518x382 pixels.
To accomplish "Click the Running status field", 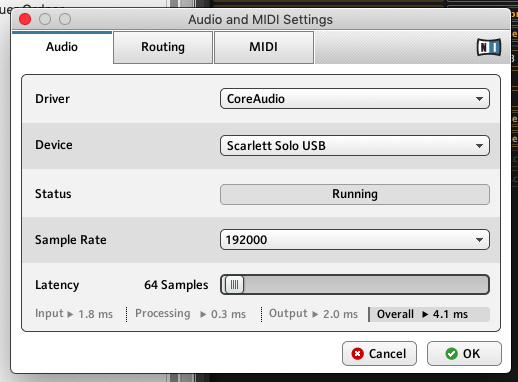I will click(355, 194).
